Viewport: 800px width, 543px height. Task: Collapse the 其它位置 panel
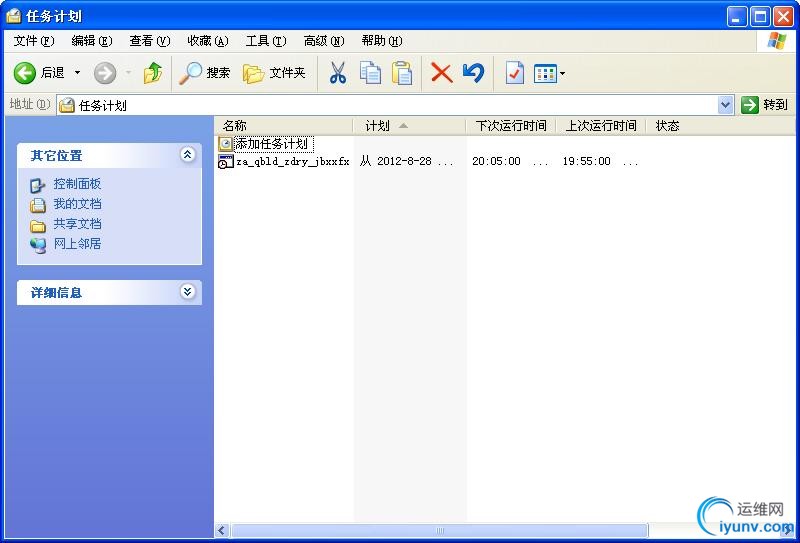187,155
